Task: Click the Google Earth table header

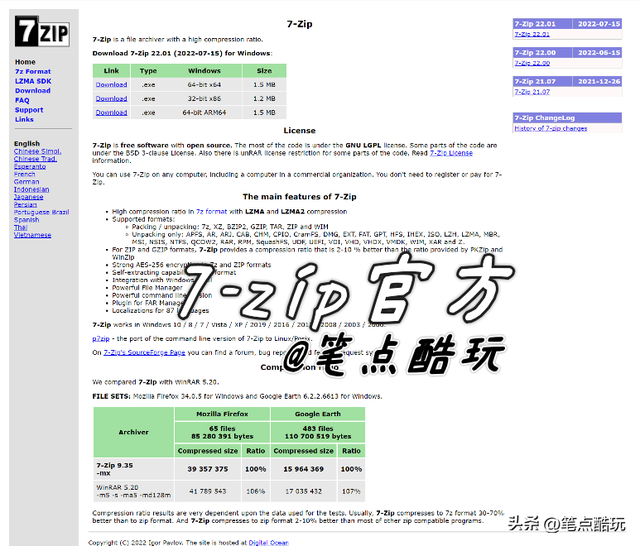Action: tap(318, 414)
